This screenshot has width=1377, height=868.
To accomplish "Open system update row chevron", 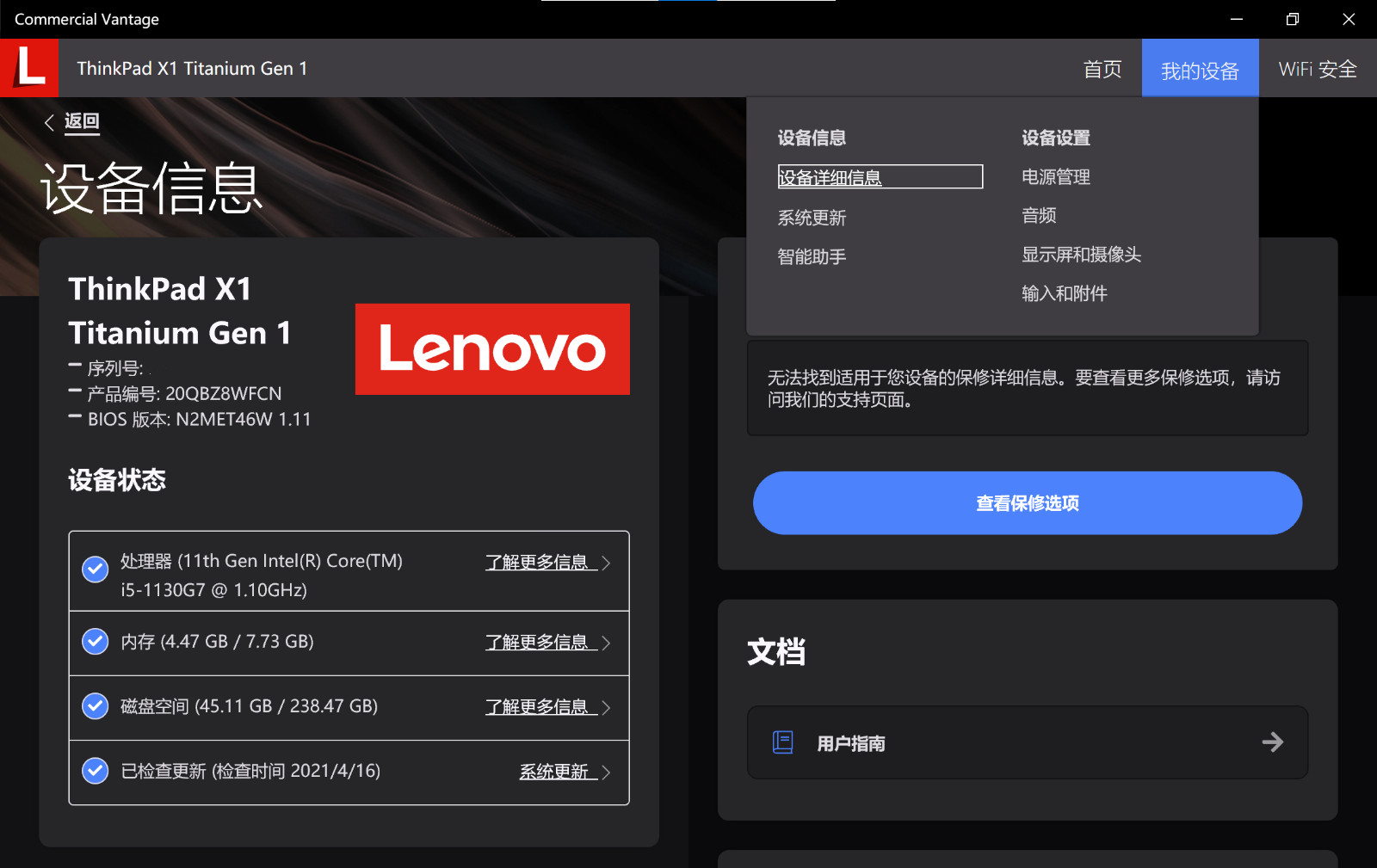I will click(606, 772).
